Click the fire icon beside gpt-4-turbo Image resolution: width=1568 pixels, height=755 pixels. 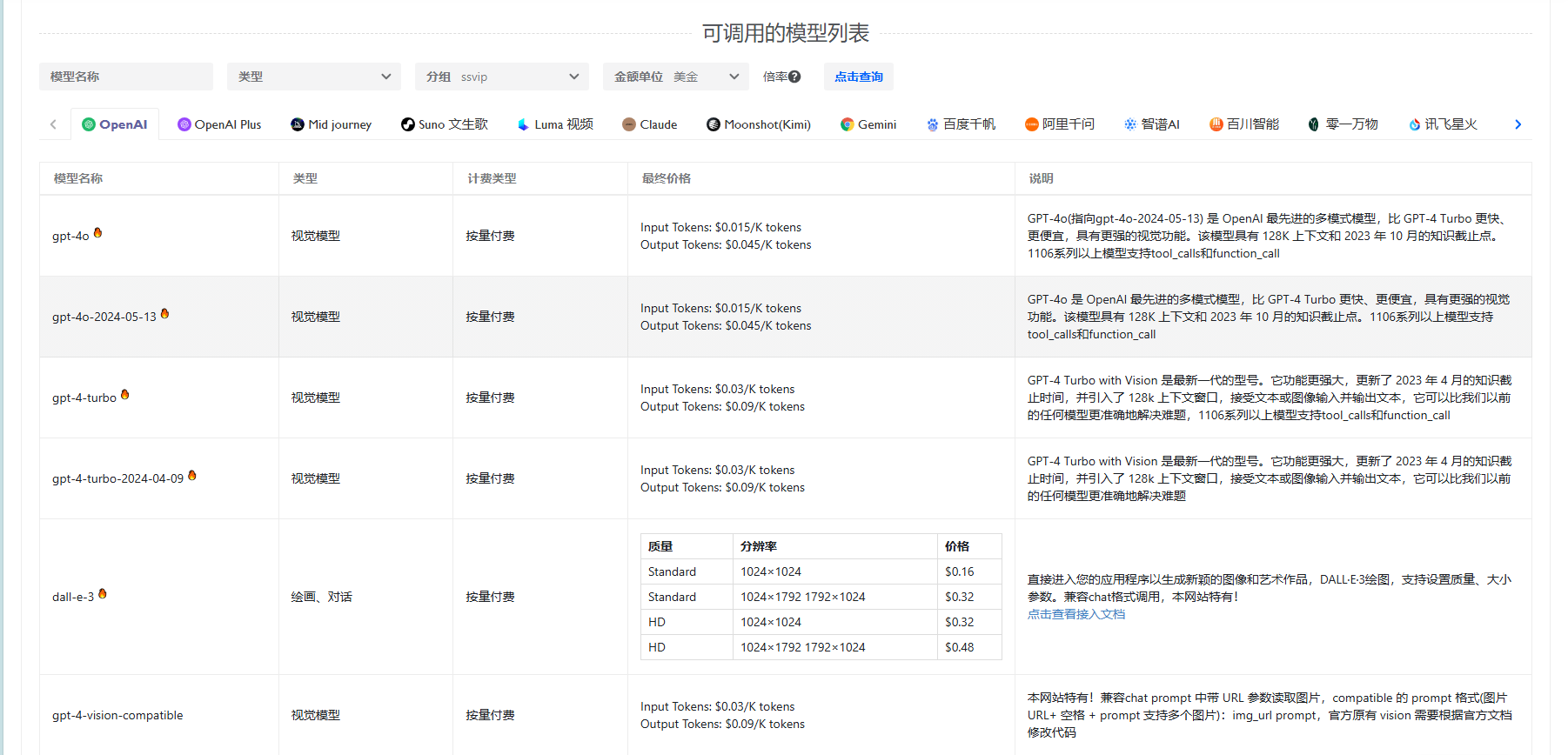124,394
